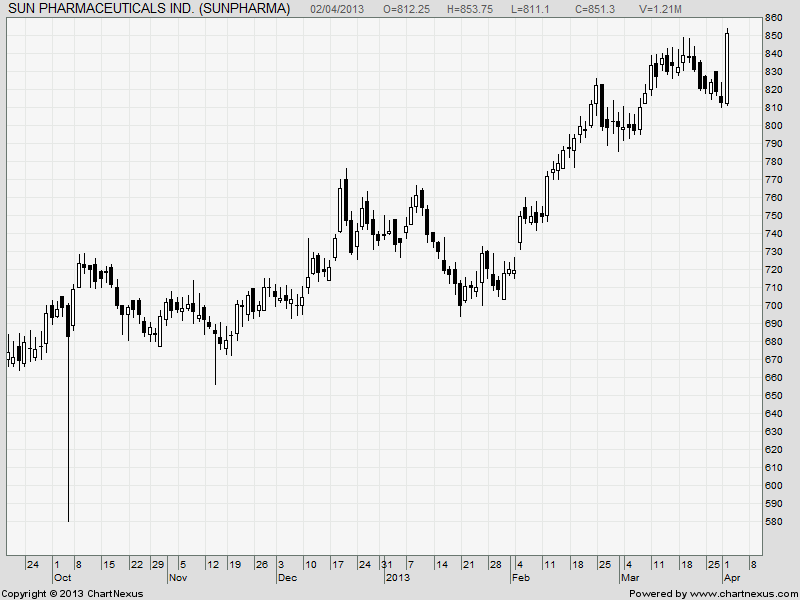Click the Oct month label
The width and height of the screenshot is (800, 600).
tap(62, 578)
